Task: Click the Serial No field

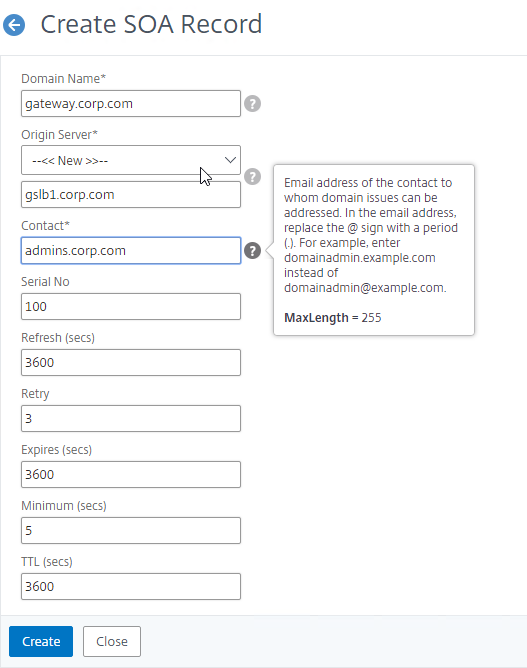Action: click(131, 306)
